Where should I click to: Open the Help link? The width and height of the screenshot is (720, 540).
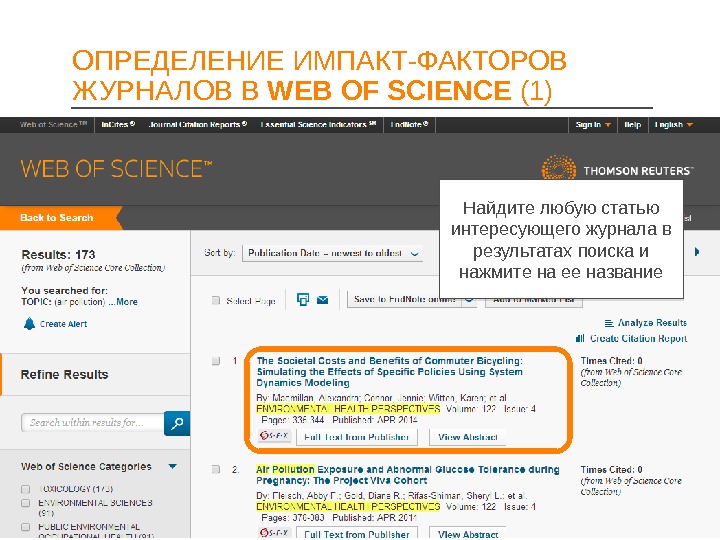pyautogui.click(x=632, y=125)
